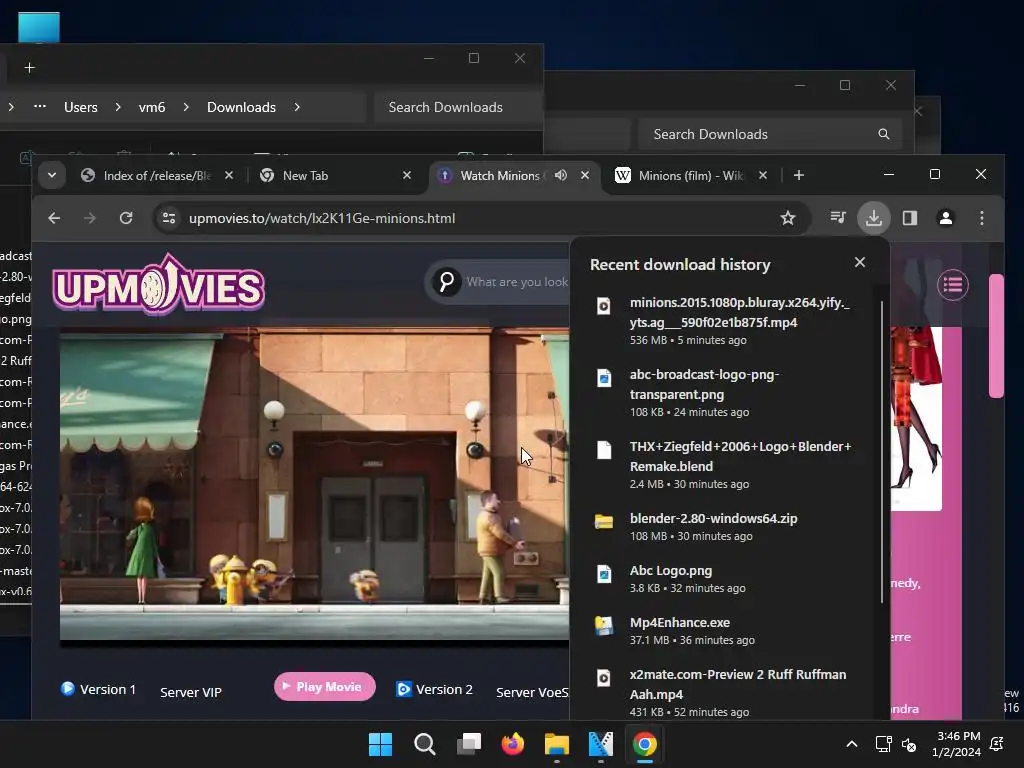
Task: Show hidden system tray icons
Action: point(852,744)
